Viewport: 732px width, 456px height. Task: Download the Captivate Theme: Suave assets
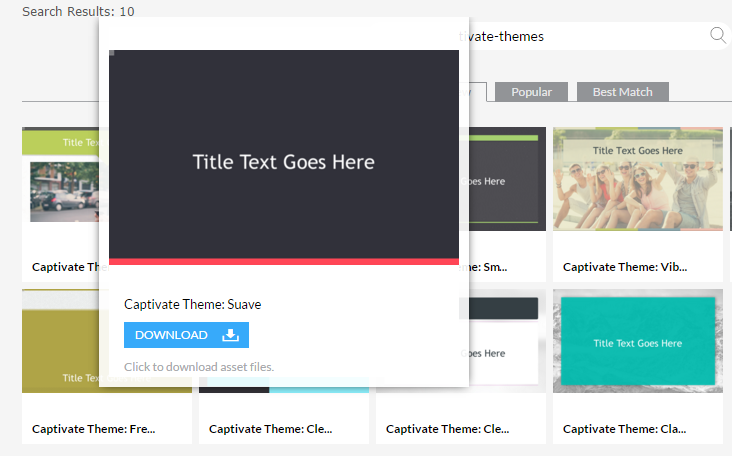pyautogui.click(x=186, y=335)
